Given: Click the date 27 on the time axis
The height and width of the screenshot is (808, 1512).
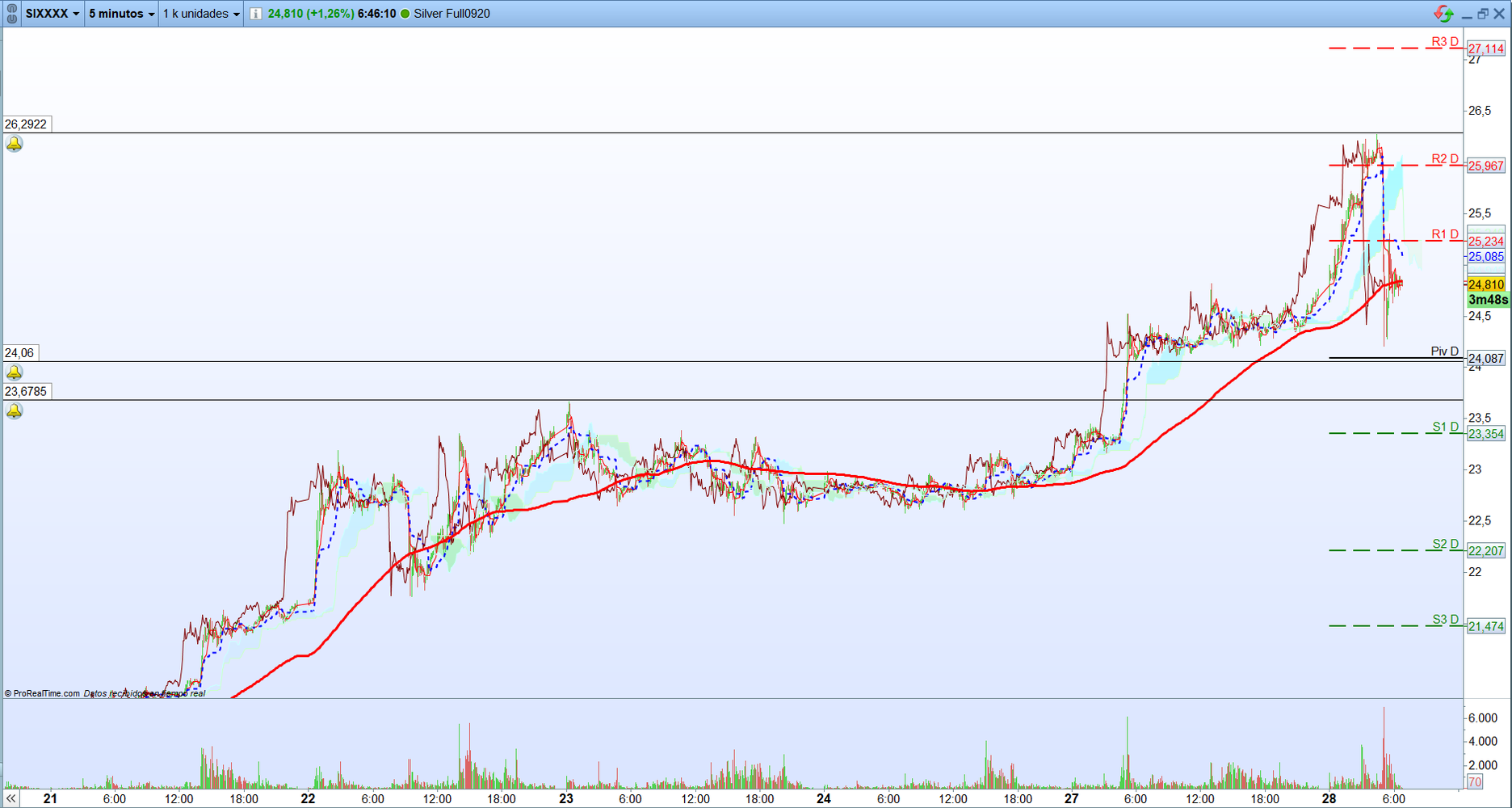Looking at the screenshot, I should point(1071,798).
